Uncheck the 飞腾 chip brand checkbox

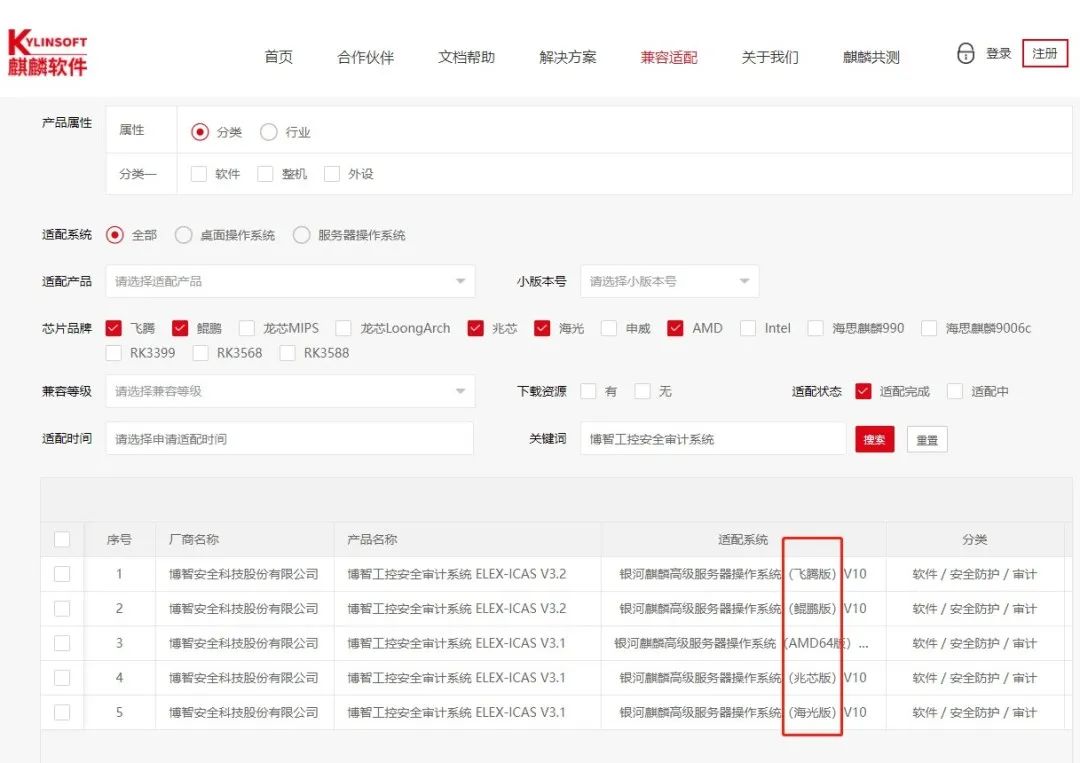(x=114, y=328)
